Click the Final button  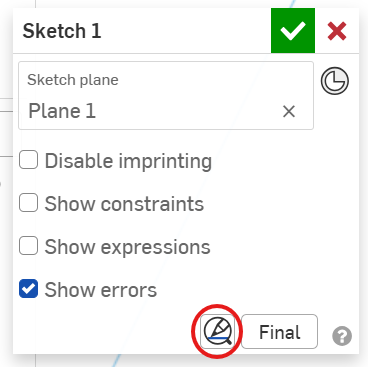tap(279, 332)
